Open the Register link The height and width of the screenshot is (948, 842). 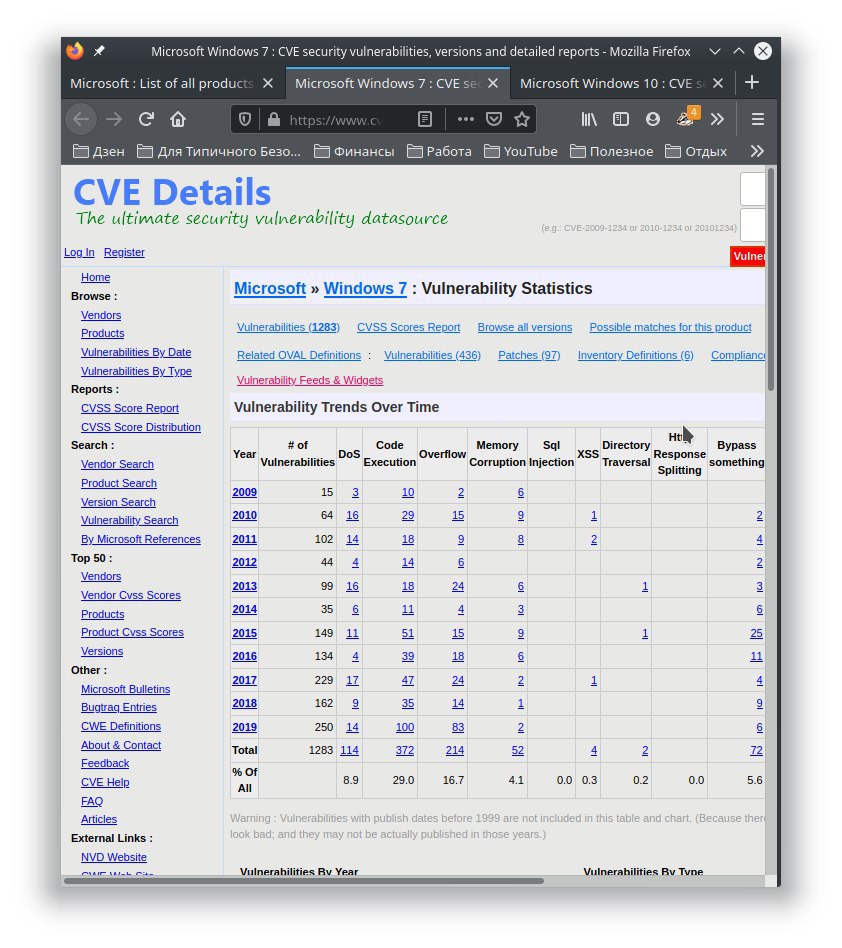point(124,252)
